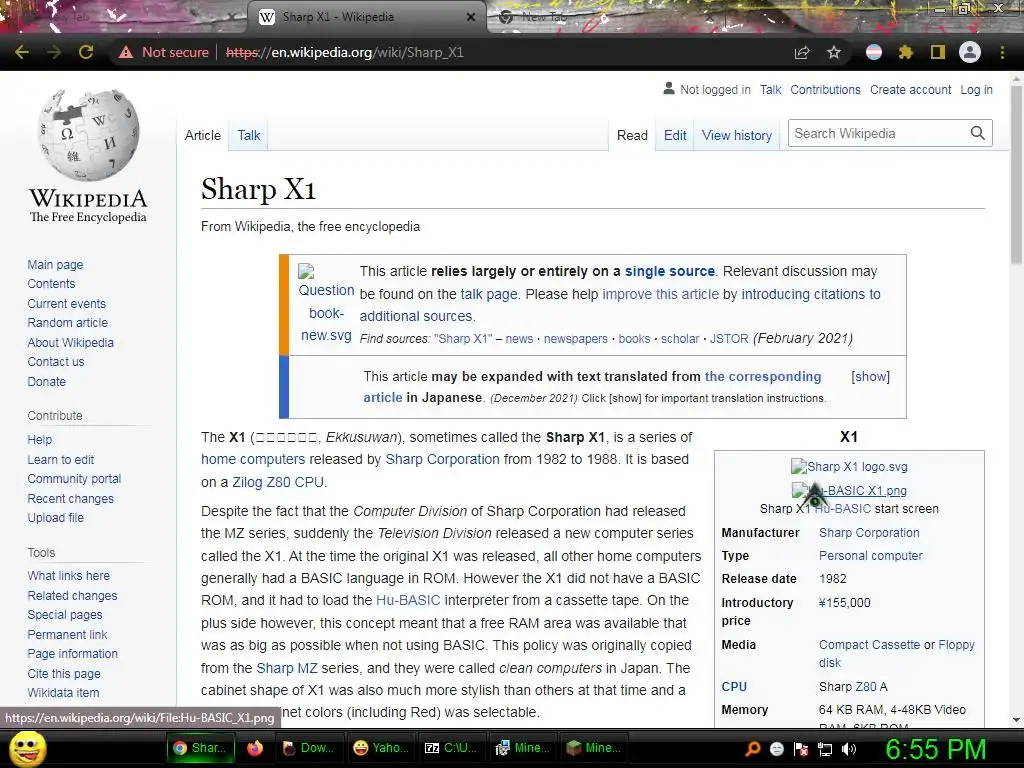Click the Wikipedia globe logo
Viewport: 1024px width, 768px height.
pyautogui.click(x=88, y=135)
